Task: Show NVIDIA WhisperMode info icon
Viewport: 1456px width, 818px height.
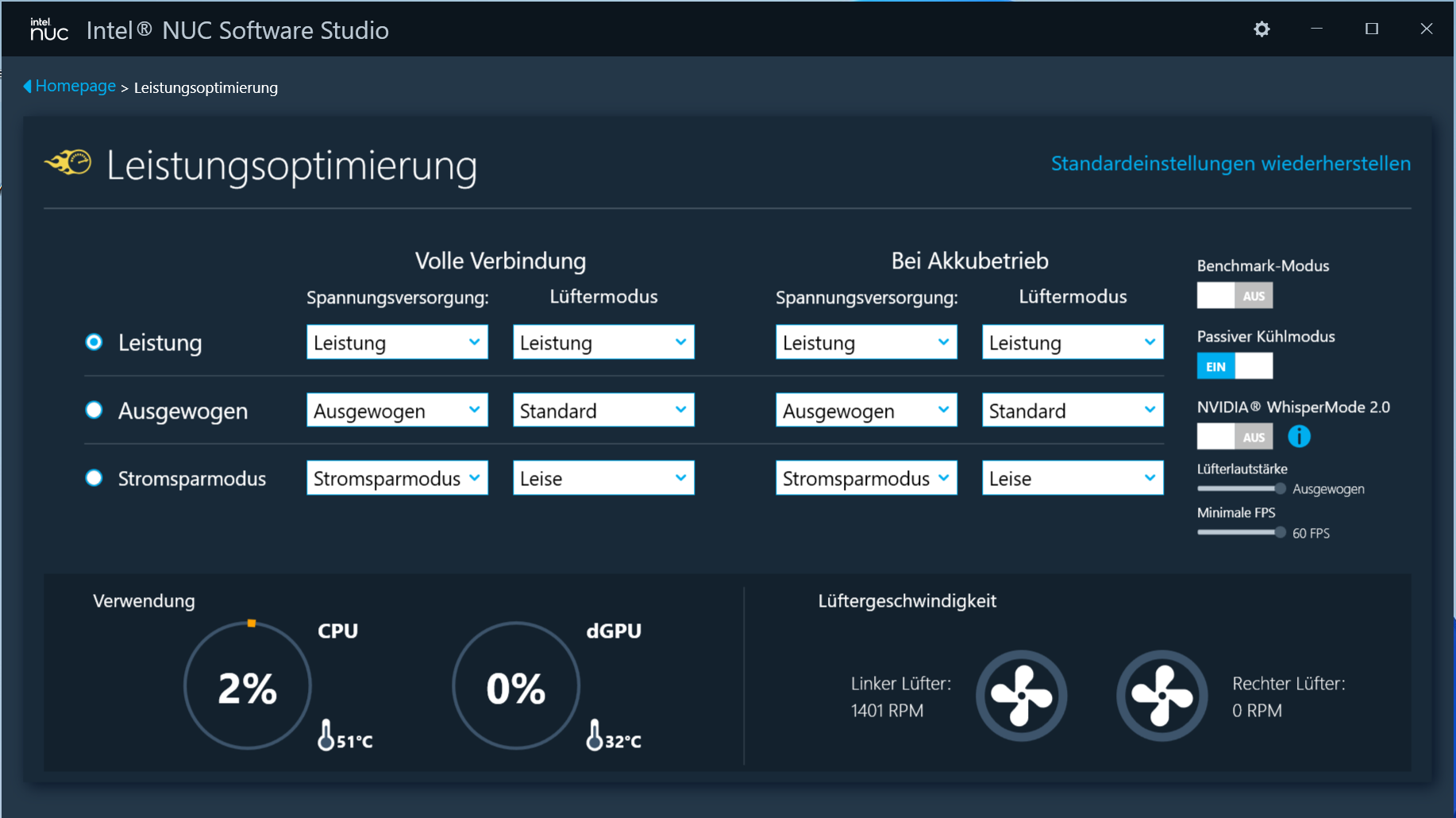Action: [1299, 436]
